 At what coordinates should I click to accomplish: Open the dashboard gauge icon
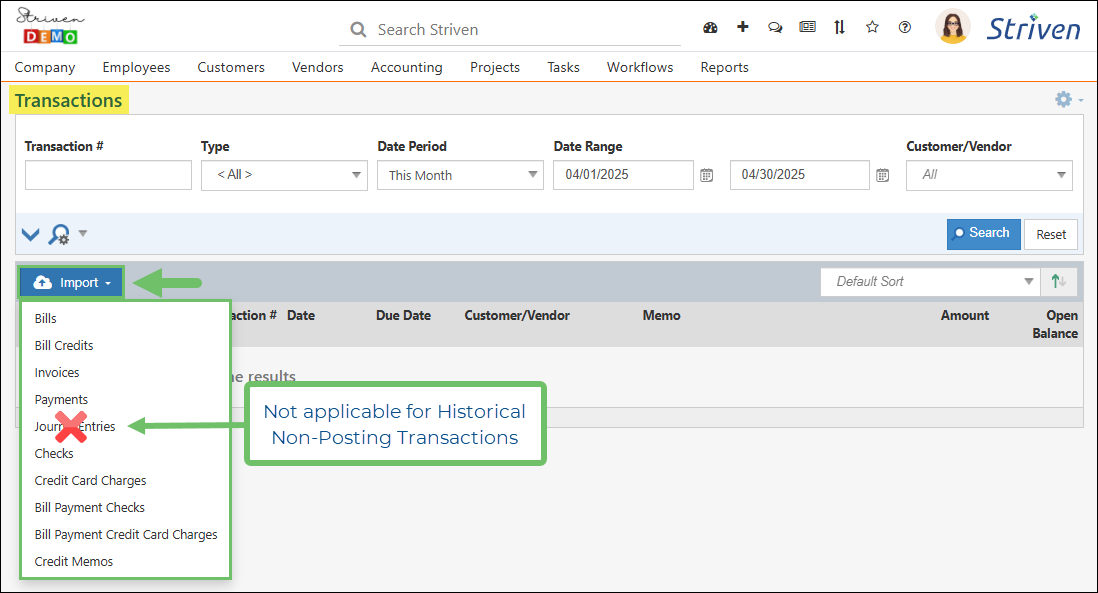(710, 27)
